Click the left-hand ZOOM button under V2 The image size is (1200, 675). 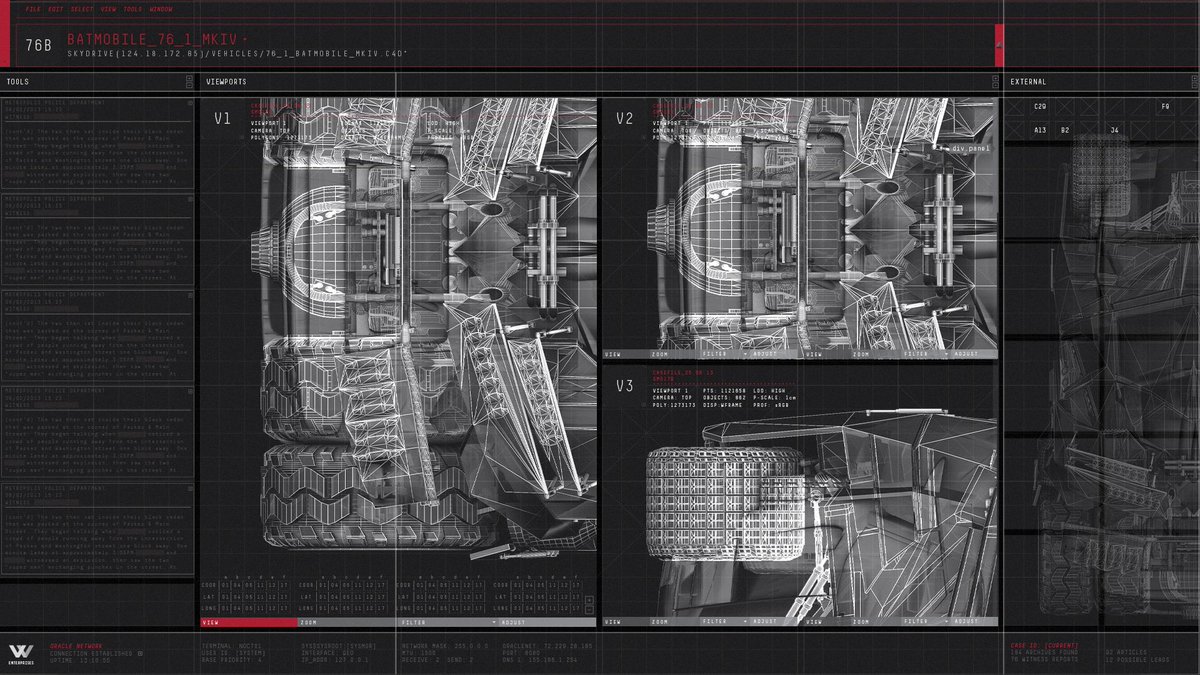click(x=675, y=354)
